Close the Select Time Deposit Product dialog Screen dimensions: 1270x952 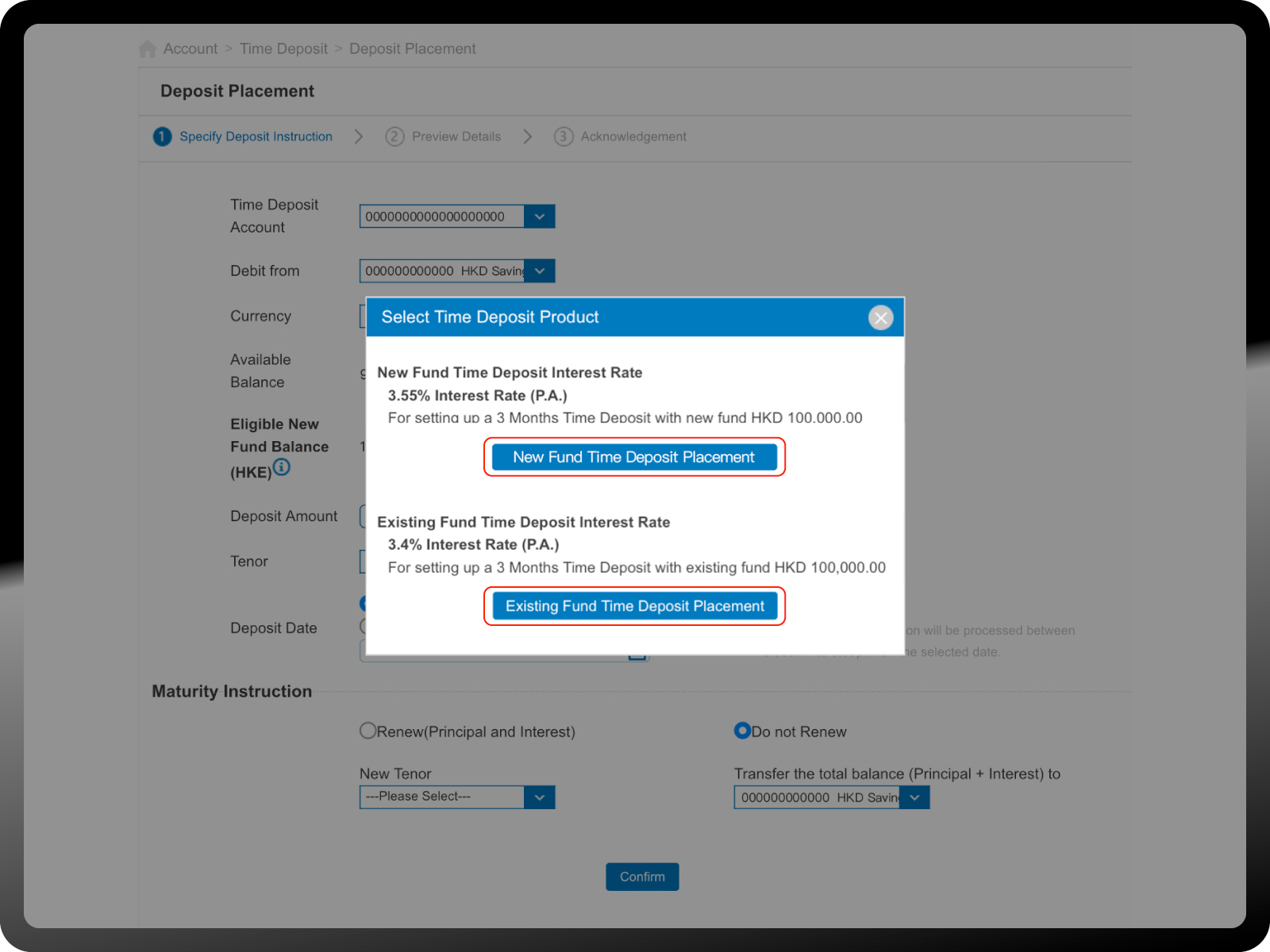tap(880, 317)
